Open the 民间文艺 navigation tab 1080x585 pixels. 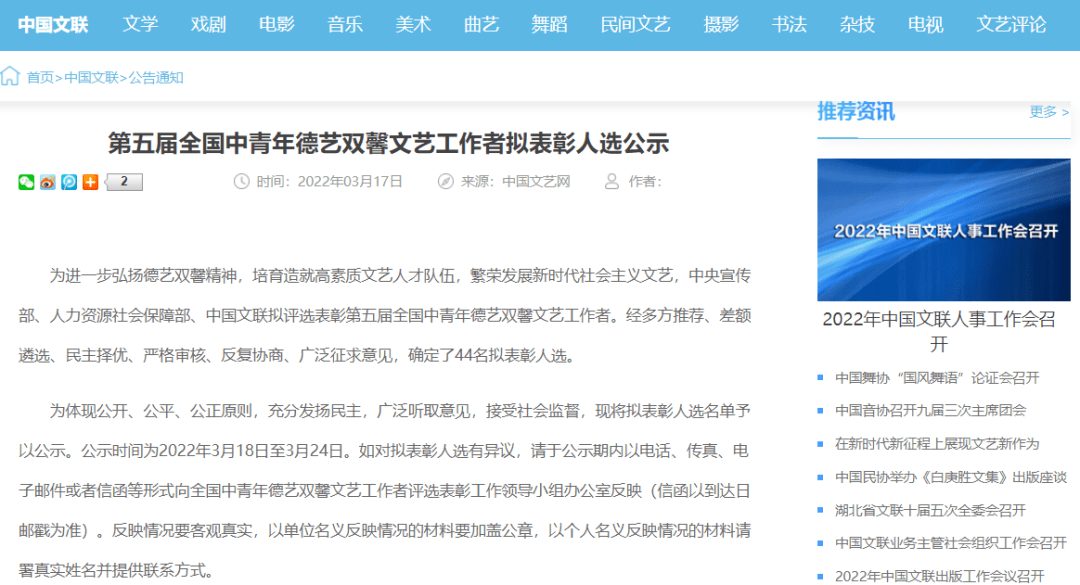pyautogui.click(x=635, y=25)
